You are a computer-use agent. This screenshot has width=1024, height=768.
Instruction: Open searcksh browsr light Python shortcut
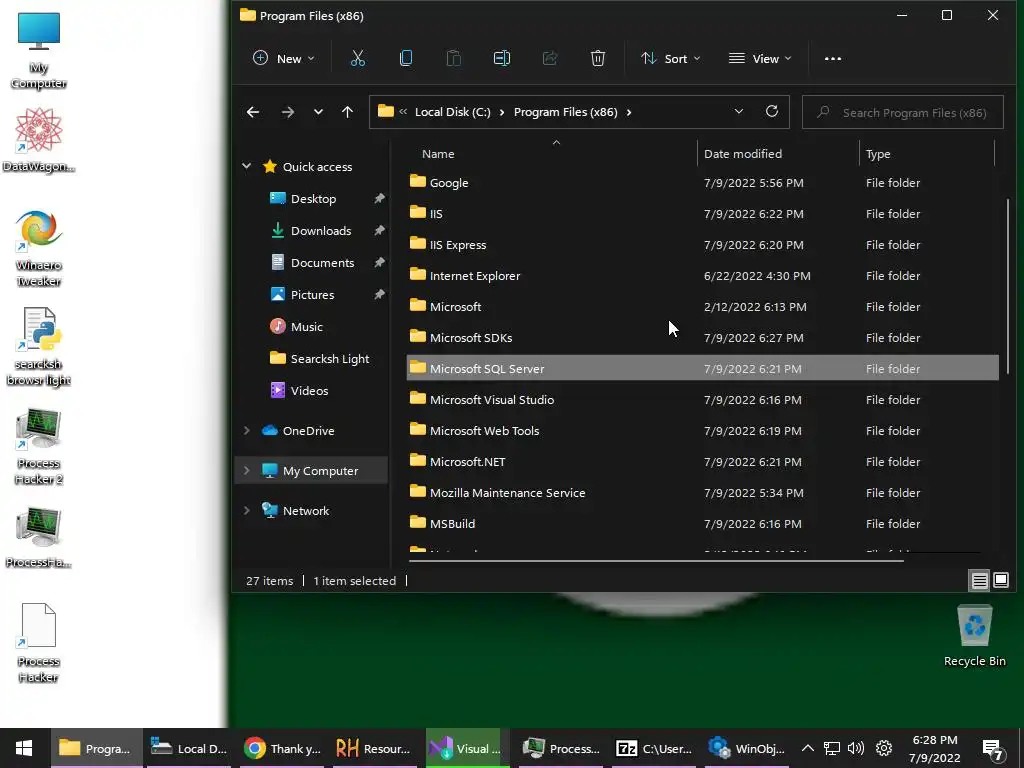pos(39,347)
